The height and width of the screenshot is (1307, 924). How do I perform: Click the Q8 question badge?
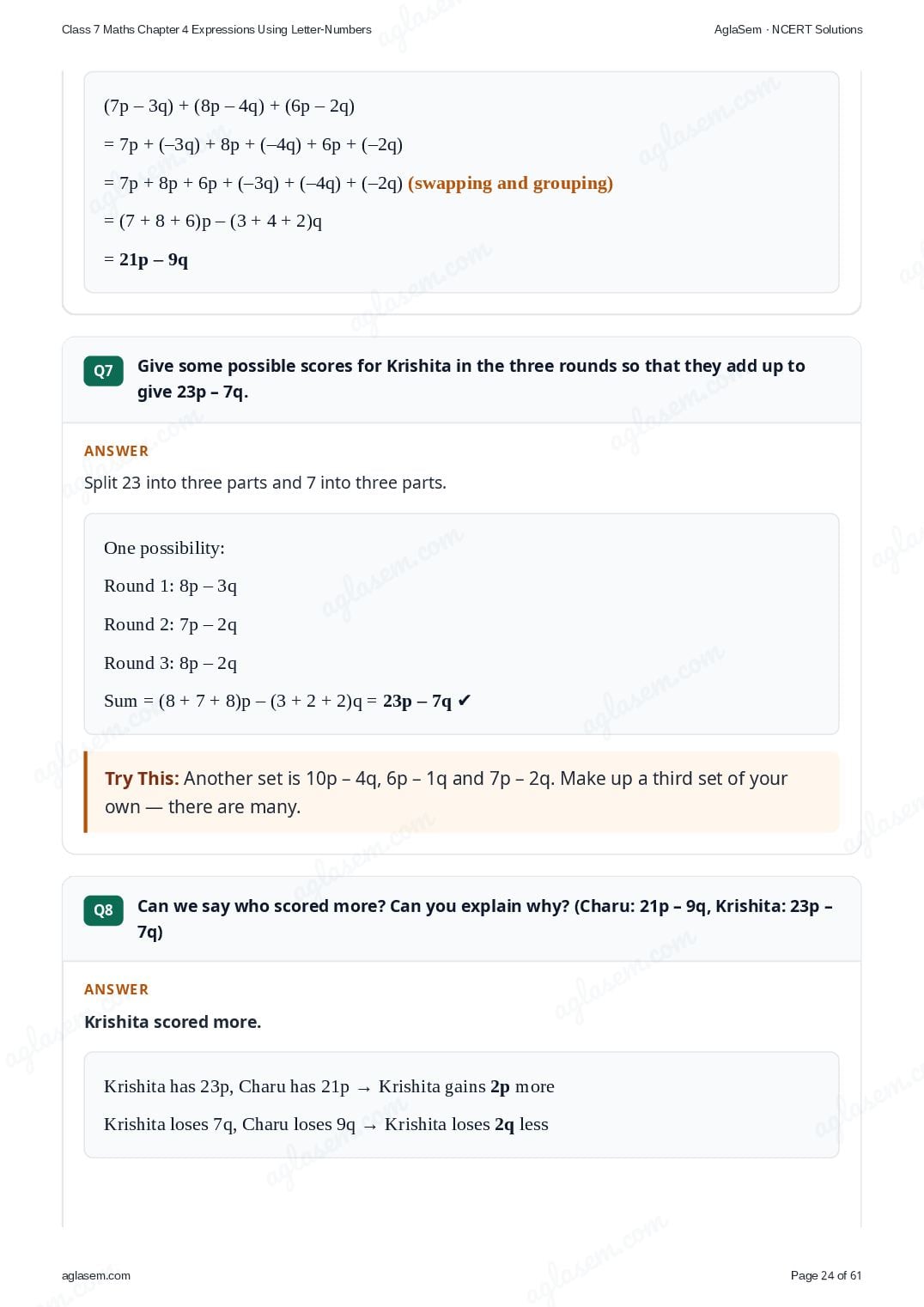(x=103, y=910)
